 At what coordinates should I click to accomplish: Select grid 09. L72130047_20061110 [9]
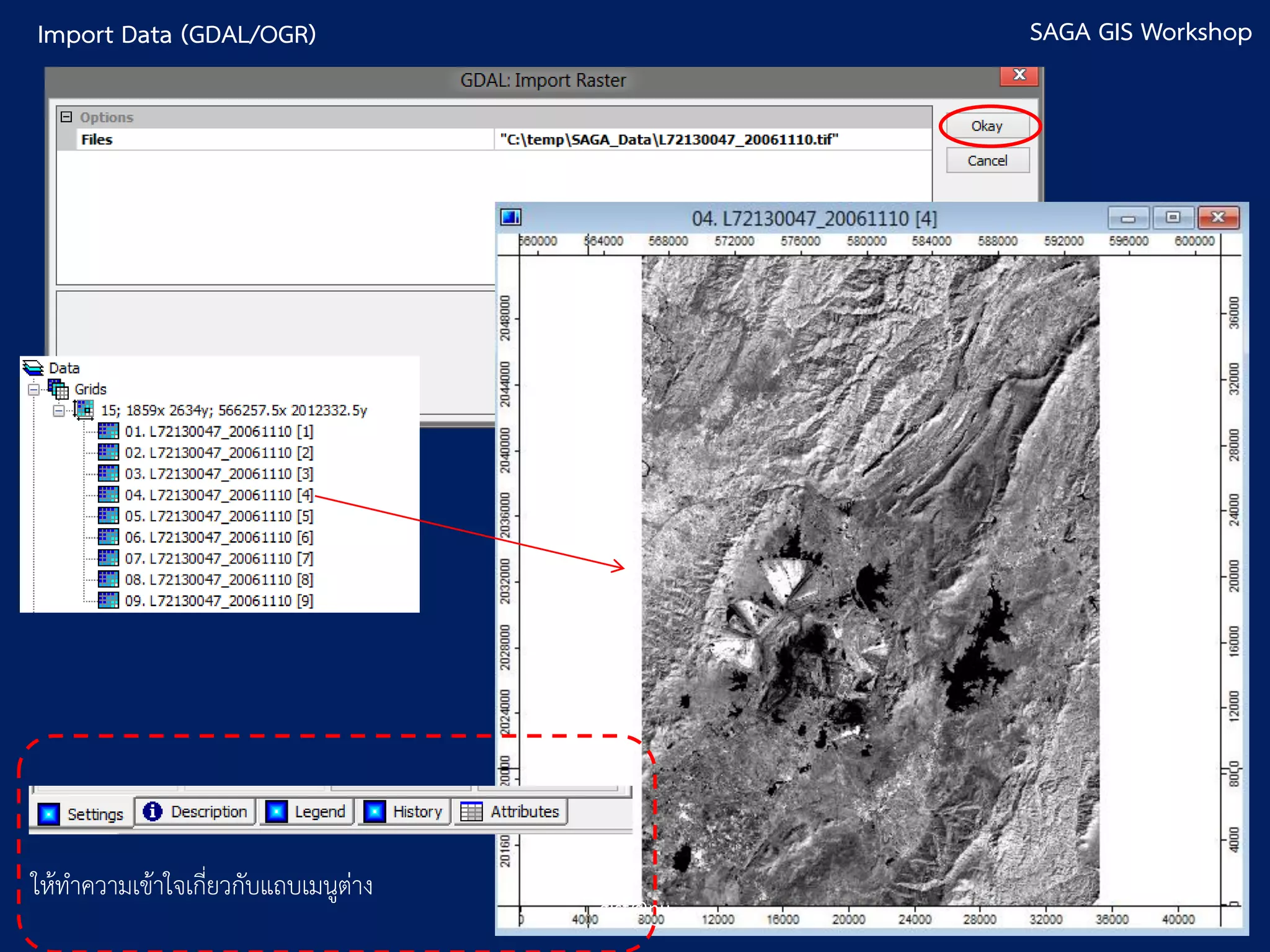tap(219, 601)
